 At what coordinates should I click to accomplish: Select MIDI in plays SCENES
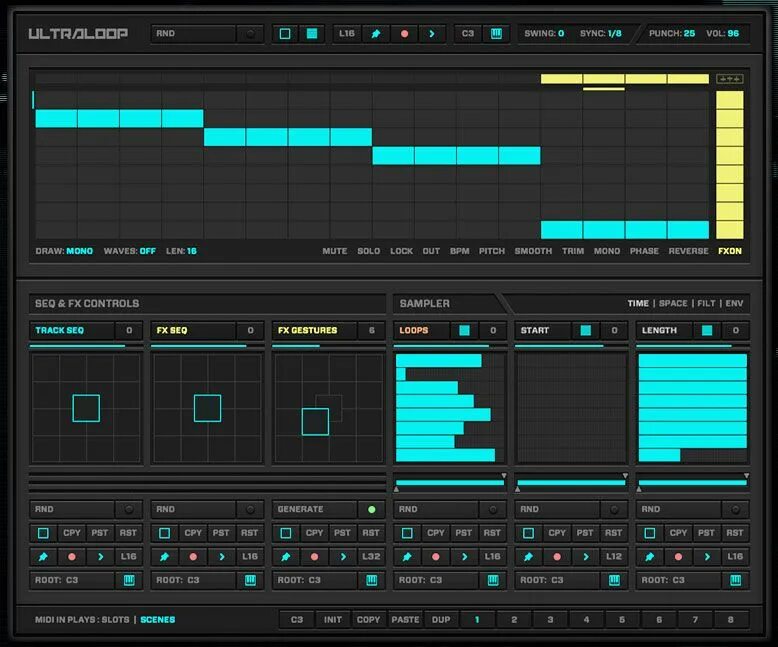tap(158, 620)
